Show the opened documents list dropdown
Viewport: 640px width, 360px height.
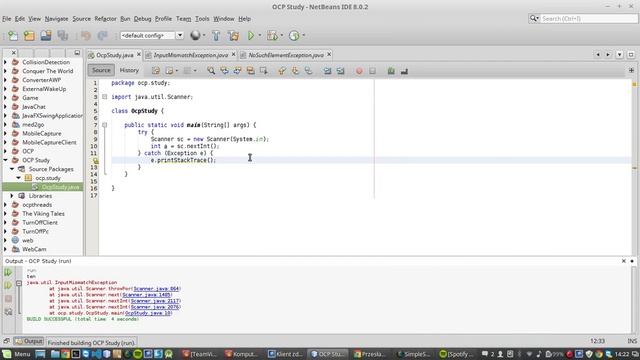click(x=620, y=54)
